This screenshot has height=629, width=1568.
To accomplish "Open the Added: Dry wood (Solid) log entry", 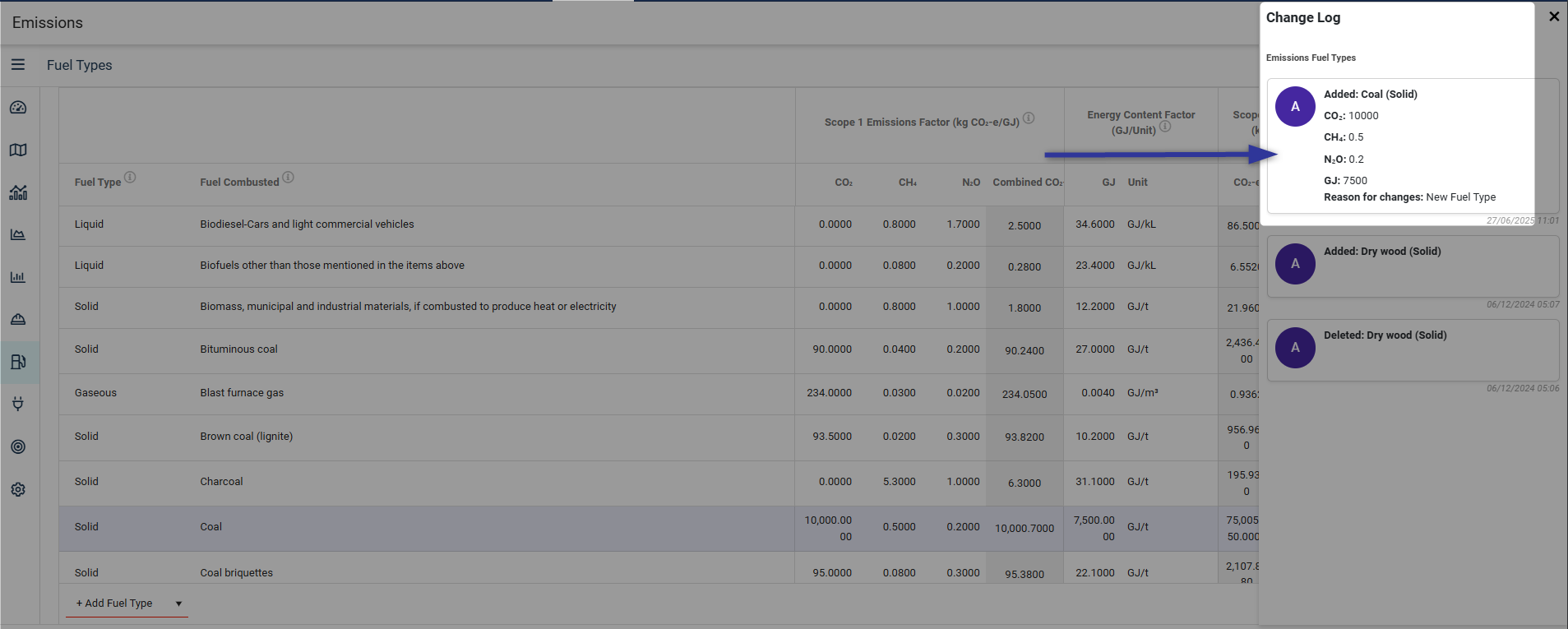I will 1413,266.
